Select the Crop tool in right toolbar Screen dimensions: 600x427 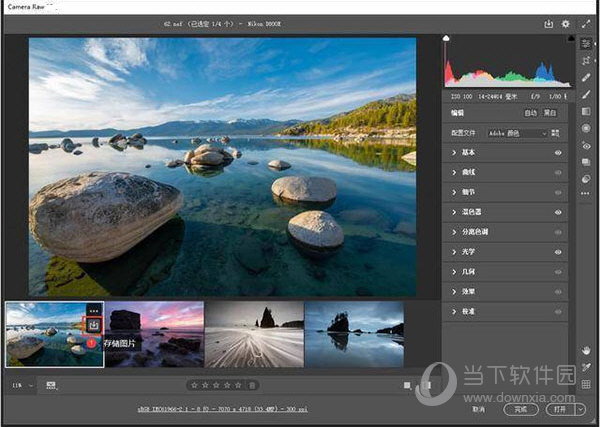[x=587, y=61]
